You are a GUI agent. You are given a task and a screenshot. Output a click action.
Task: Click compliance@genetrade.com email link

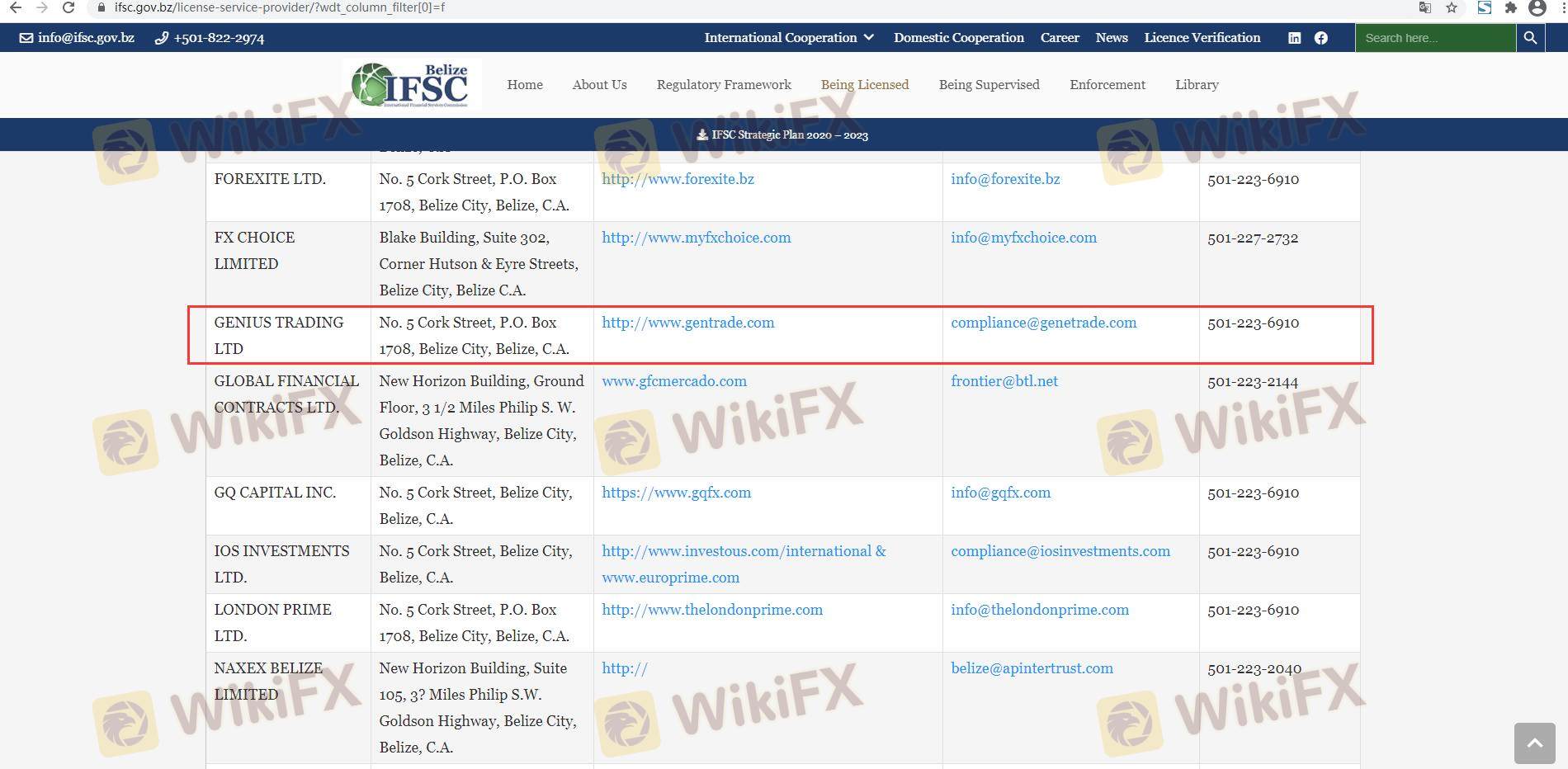(1043, 323)
